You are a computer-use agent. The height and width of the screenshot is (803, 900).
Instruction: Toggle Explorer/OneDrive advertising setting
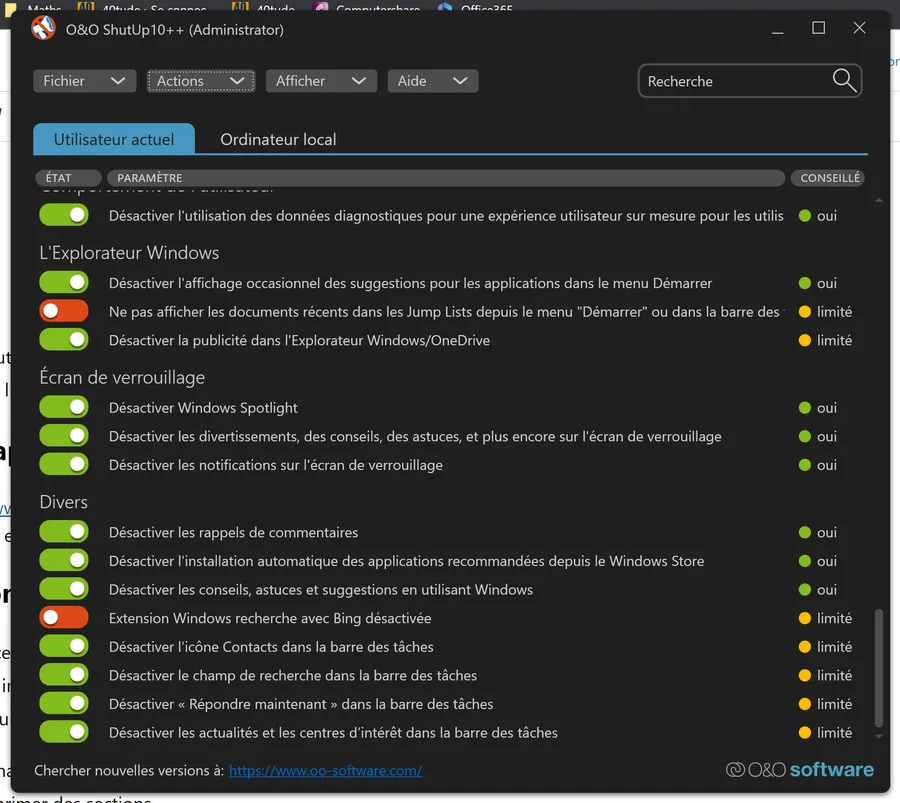pos(64,340)
